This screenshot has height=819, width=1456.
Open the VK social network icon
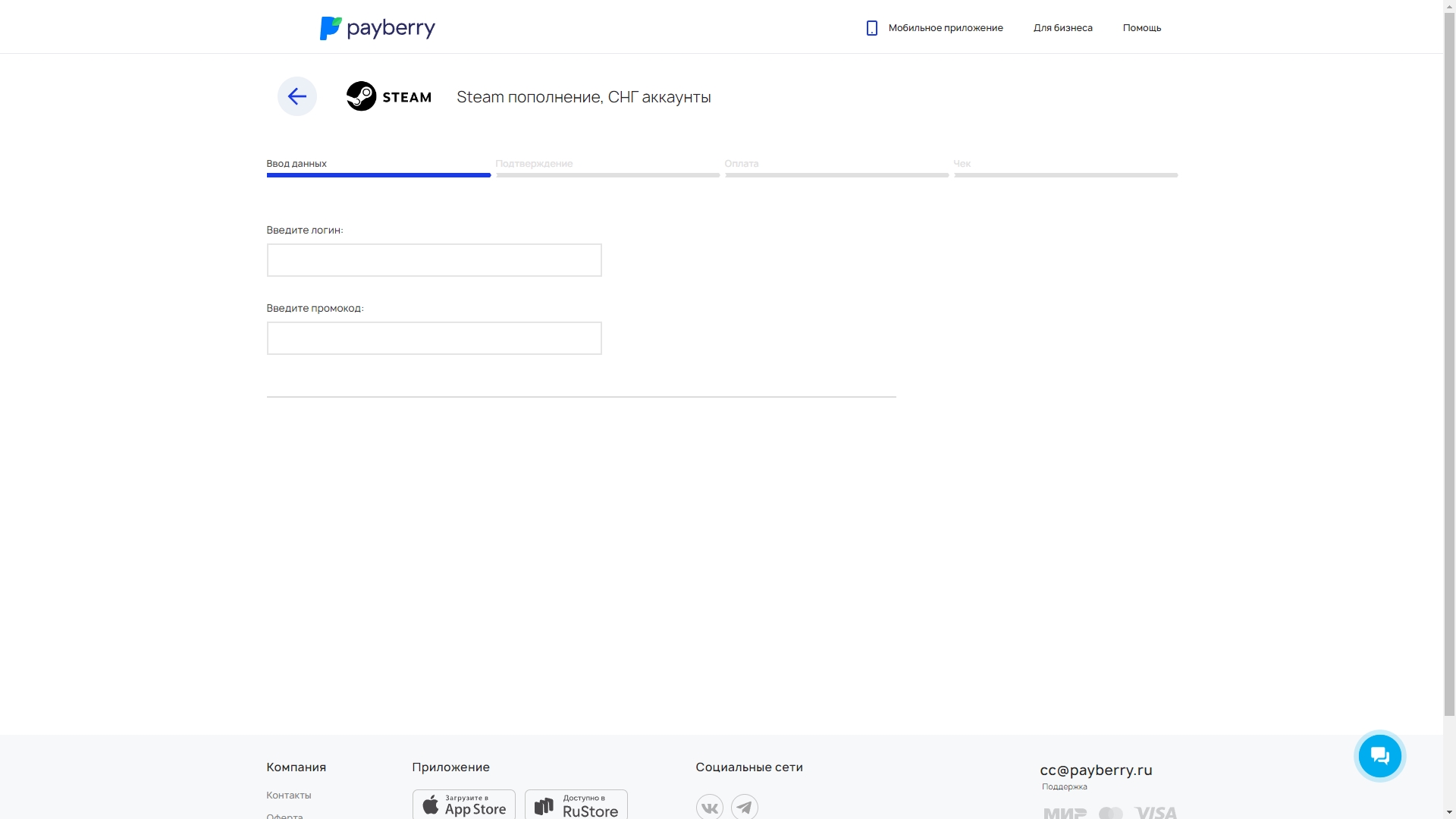pos(709,807)
